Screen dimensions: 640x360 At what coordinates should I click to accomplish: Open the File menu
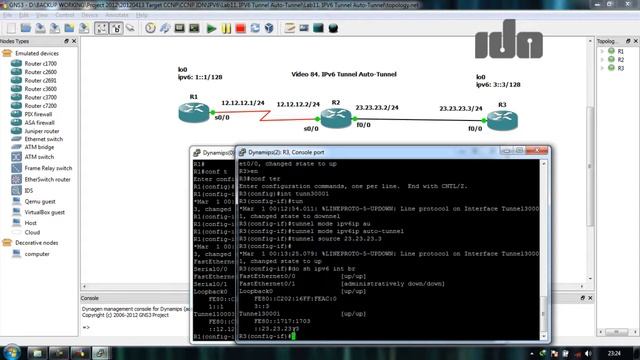[x=7, y=15]
